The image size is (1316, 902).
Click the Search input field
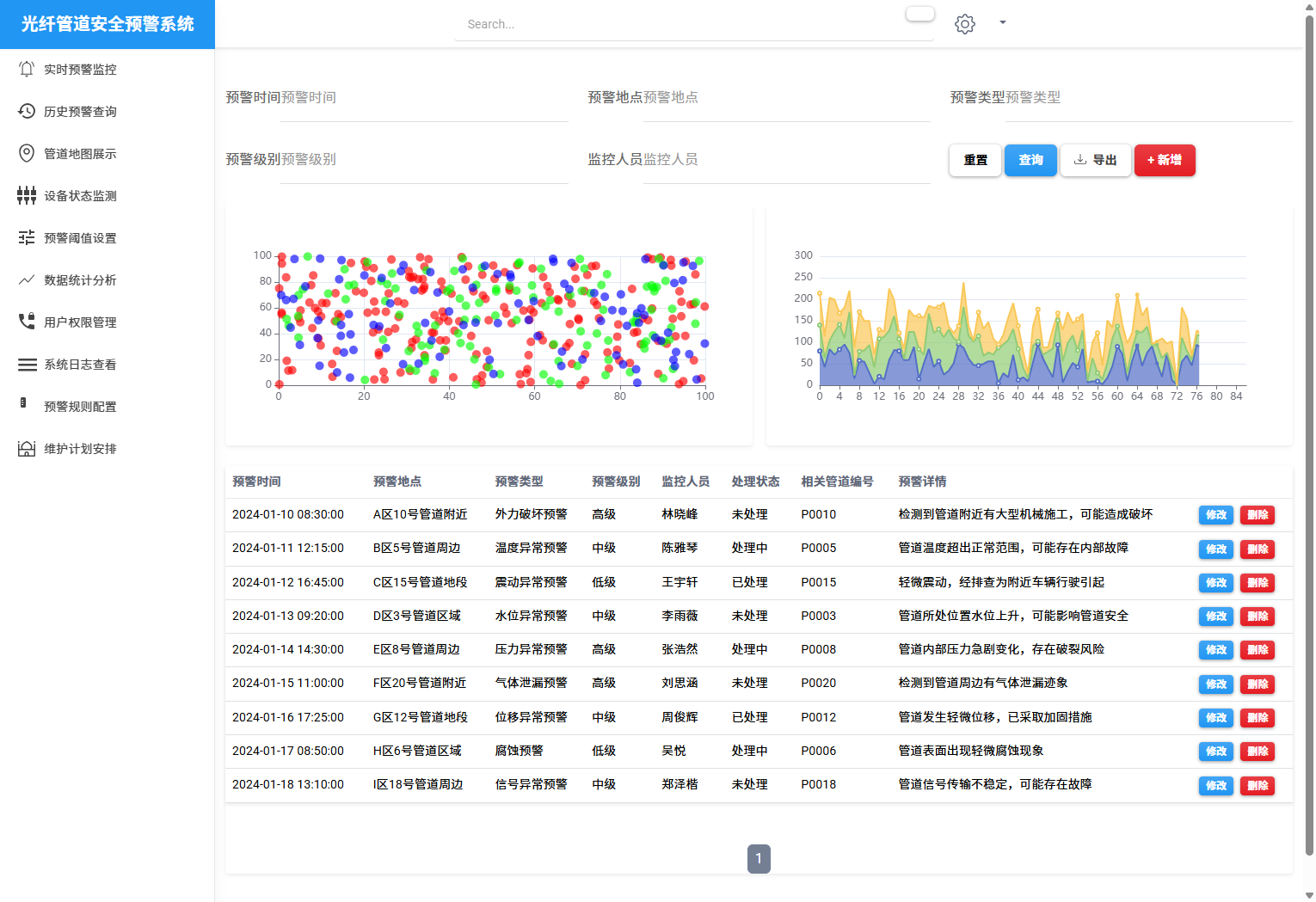[680, 24]
